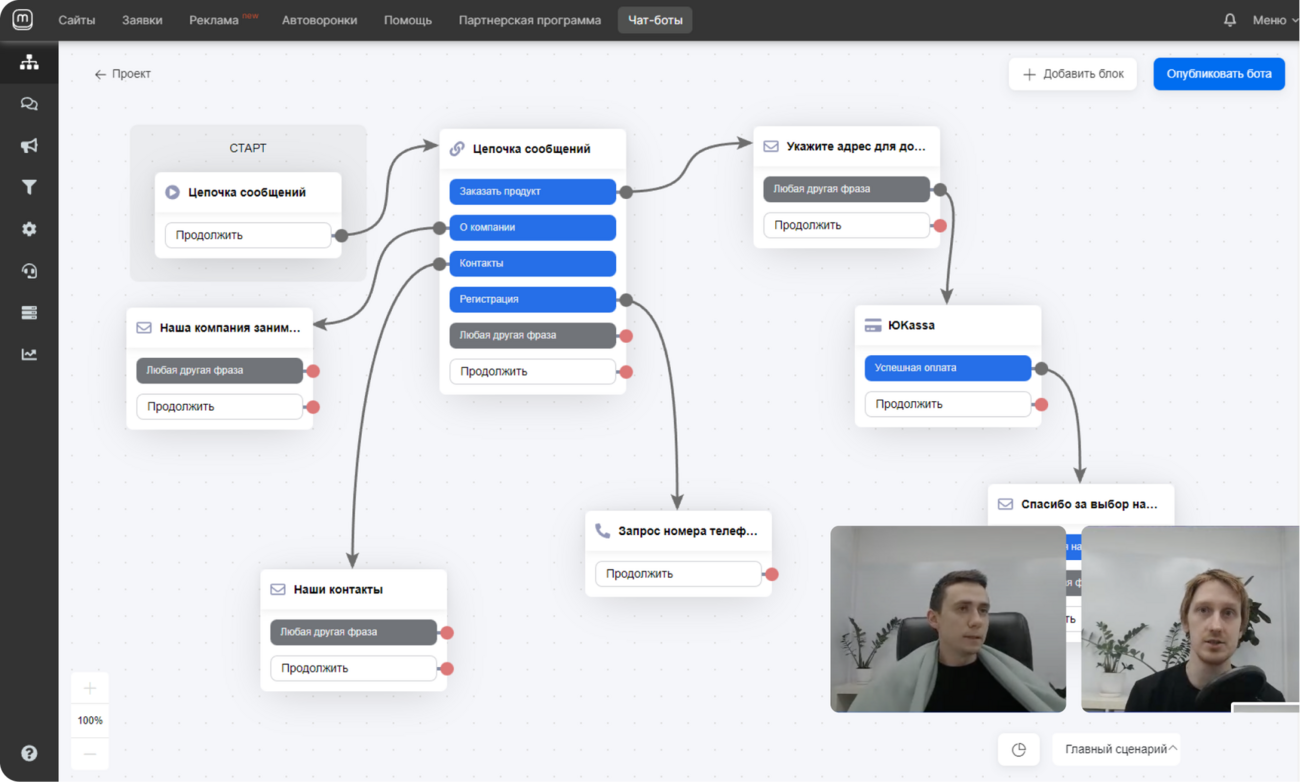Screen dimensions: 1300x782
Task: Click Любая другая фраза in Укажите адрес block
Action: [847, 189]
